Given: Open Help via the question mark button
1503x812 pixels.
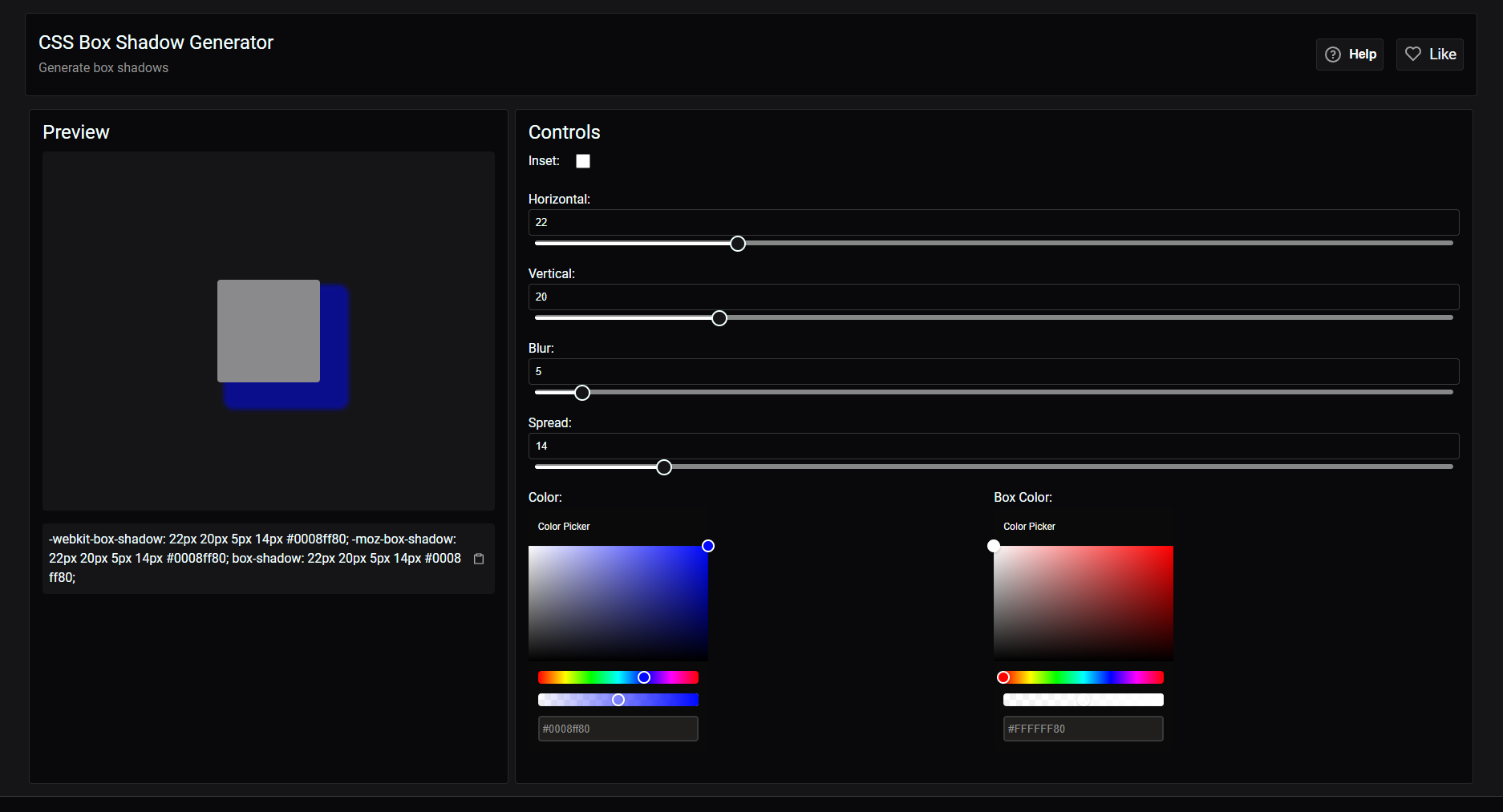Looking at the screenshot, I should (1349, 55).
